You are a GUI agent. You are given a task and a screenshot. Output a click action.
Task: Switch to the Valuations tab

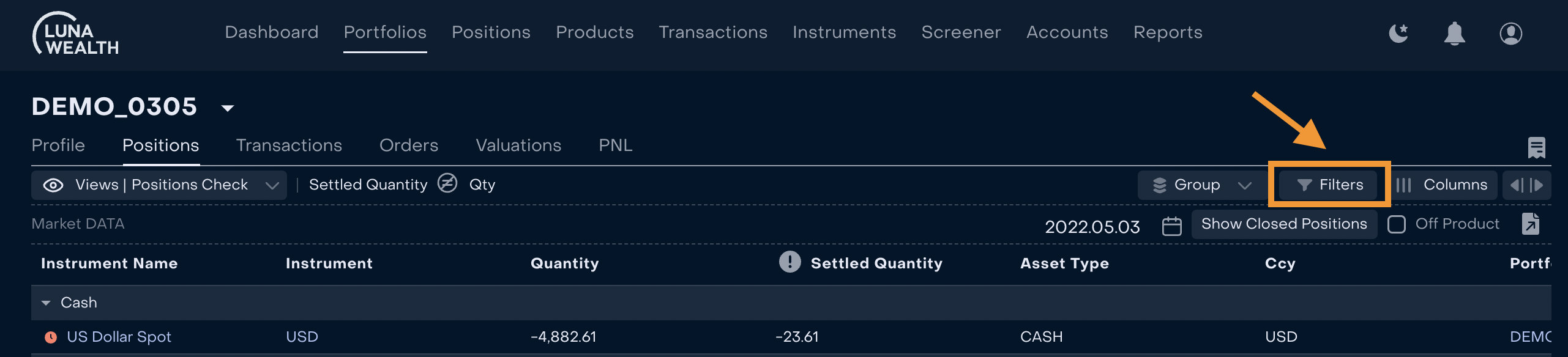pyautogui.click(x=518, y=145)
